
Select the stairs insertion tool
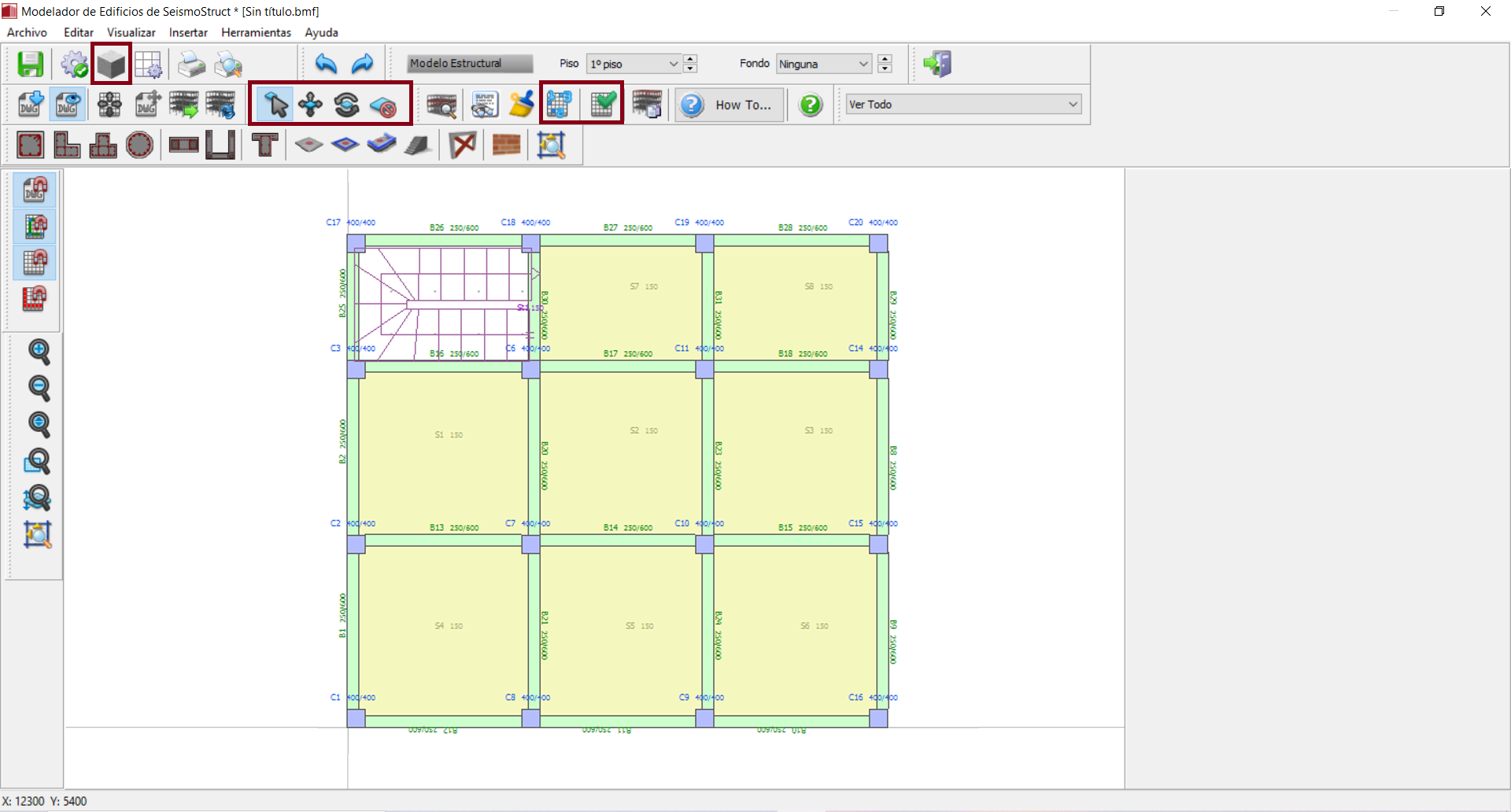pyautogui.click(x=417, y=146)
